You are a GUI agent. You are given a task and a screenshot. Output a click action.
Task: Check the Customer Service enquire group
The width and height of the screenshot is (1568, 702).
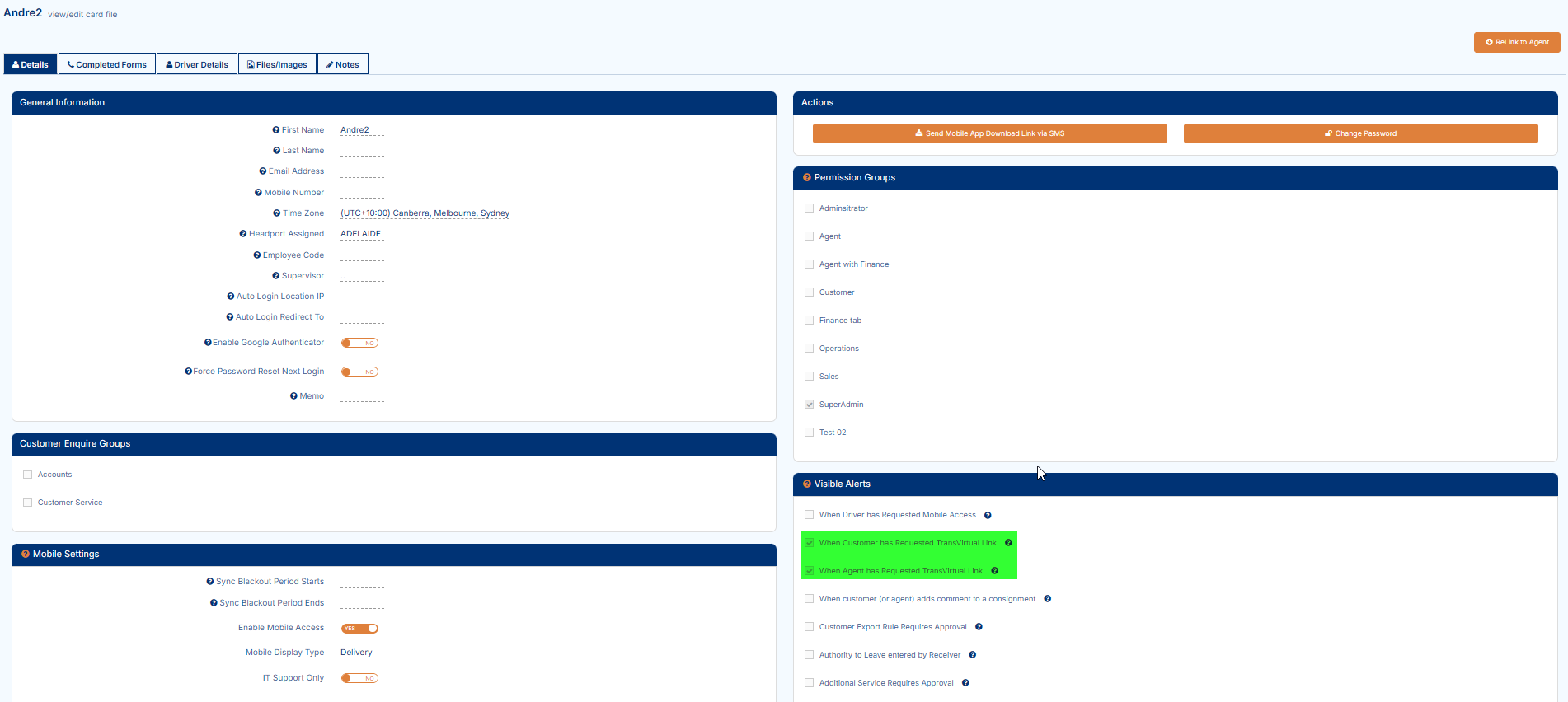(28, 503)
